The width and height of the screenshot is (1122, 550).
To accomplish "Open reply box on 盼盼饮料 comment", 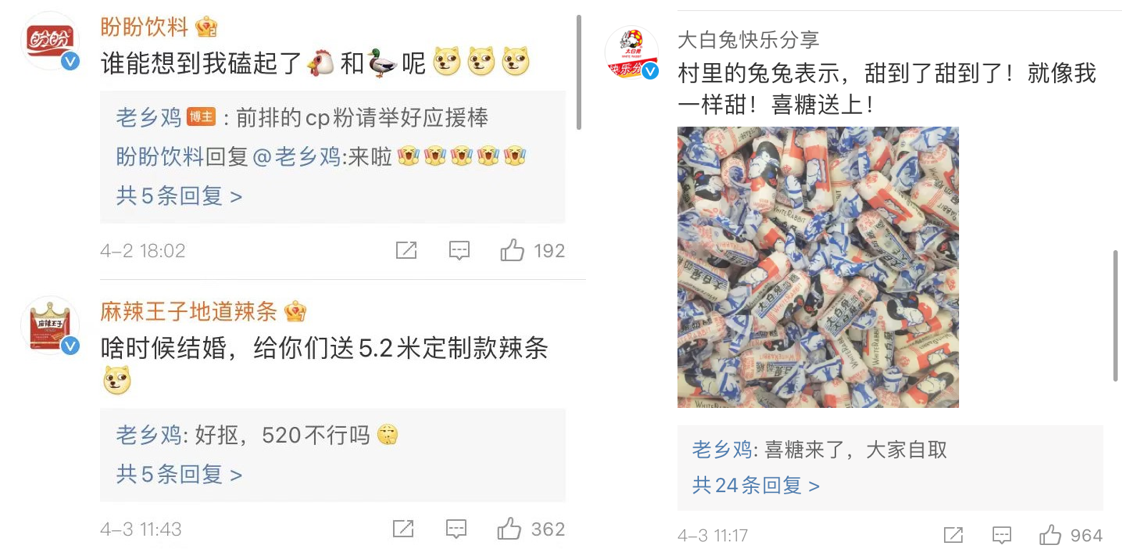I will pos(459,250).
